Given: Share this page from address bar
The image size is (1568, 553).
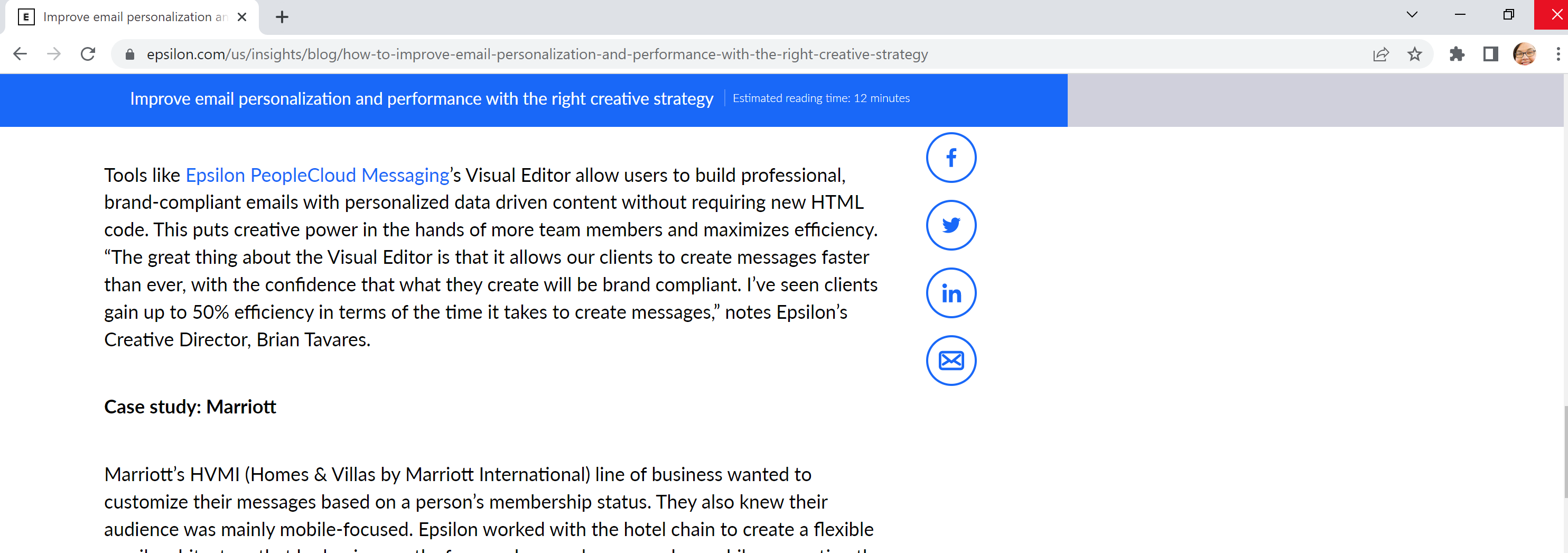Looking at the screenshot, I should pyautogui.click(x=1381, y=54).
